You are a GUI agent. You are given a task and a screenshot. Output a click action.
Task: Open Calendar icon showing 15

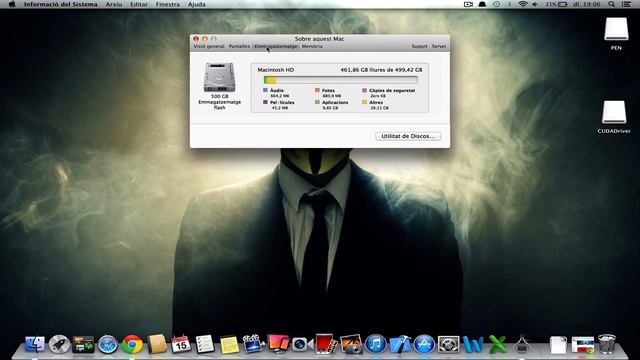click(x=181, y=344)
